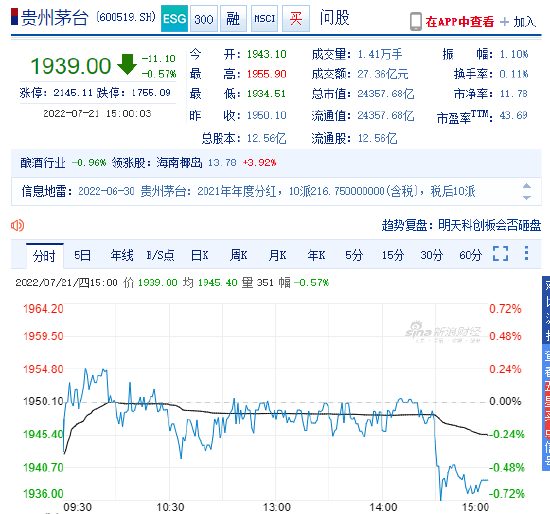
Task: Click the MSCI badge
Action: [264, 18]
